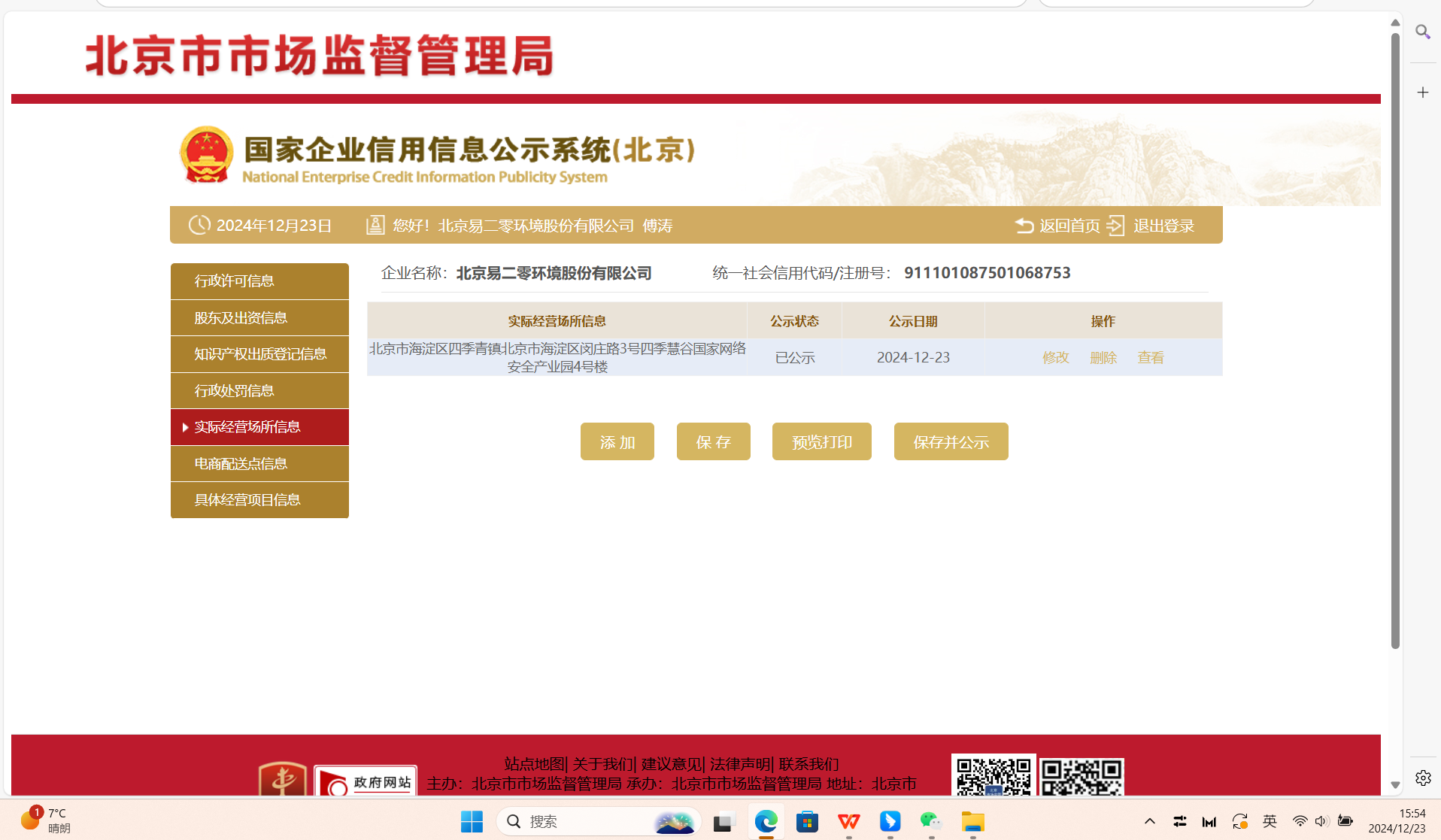This screenshot has height=840, width=1441.
Task: Open the 站点地图 footer link
Action: point(534,764)
